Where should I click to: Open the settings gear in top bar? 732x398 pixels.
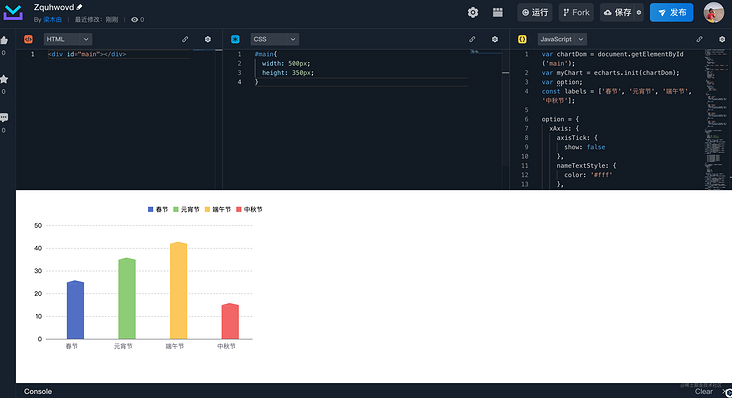point(473,13)
